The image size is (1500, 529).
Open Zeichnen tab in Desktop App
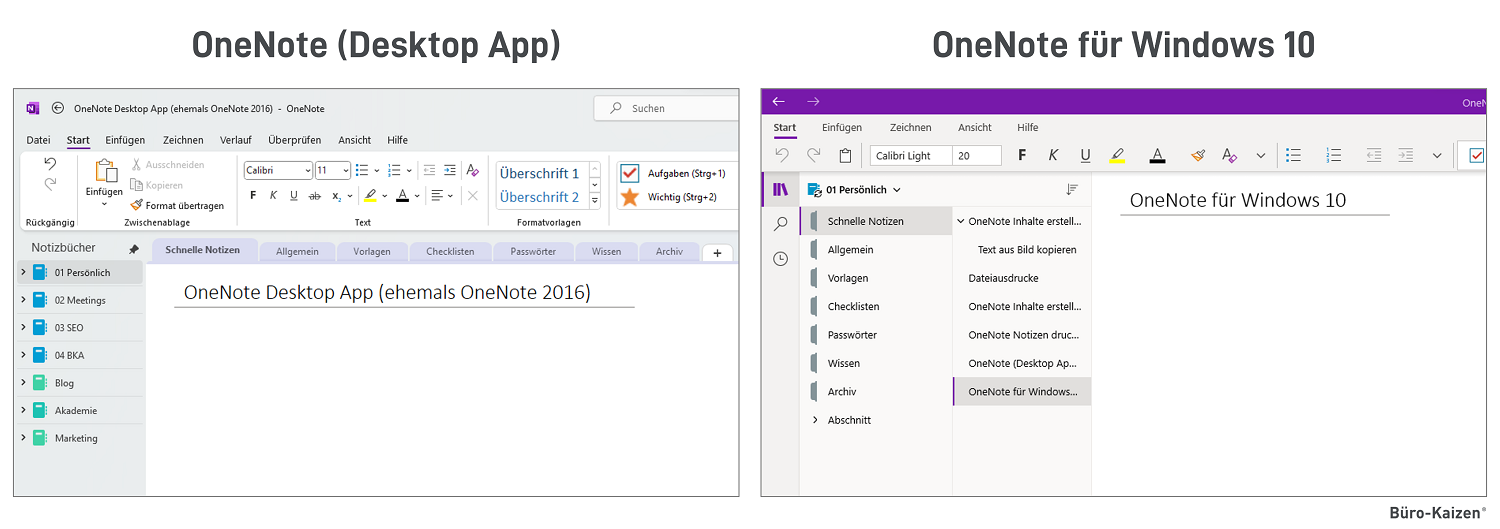[x=183, y=140]
